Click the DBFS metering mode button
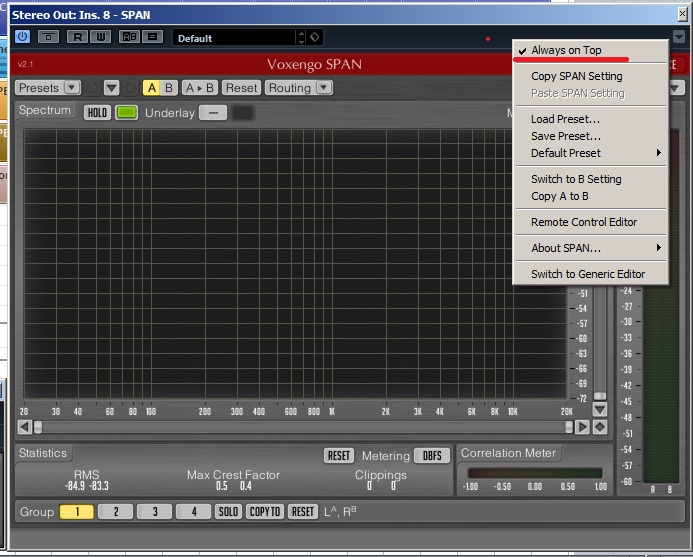693x557 pixels. point(432,456)
